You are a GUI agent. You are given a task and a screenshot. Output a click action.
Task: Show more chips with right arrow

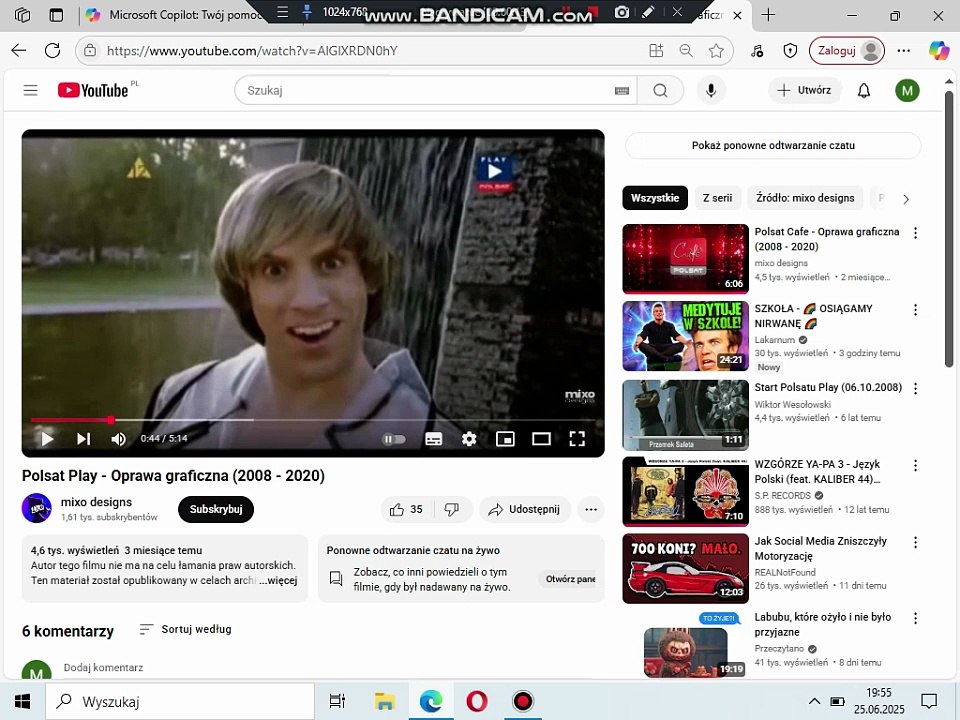click(906, 199)
